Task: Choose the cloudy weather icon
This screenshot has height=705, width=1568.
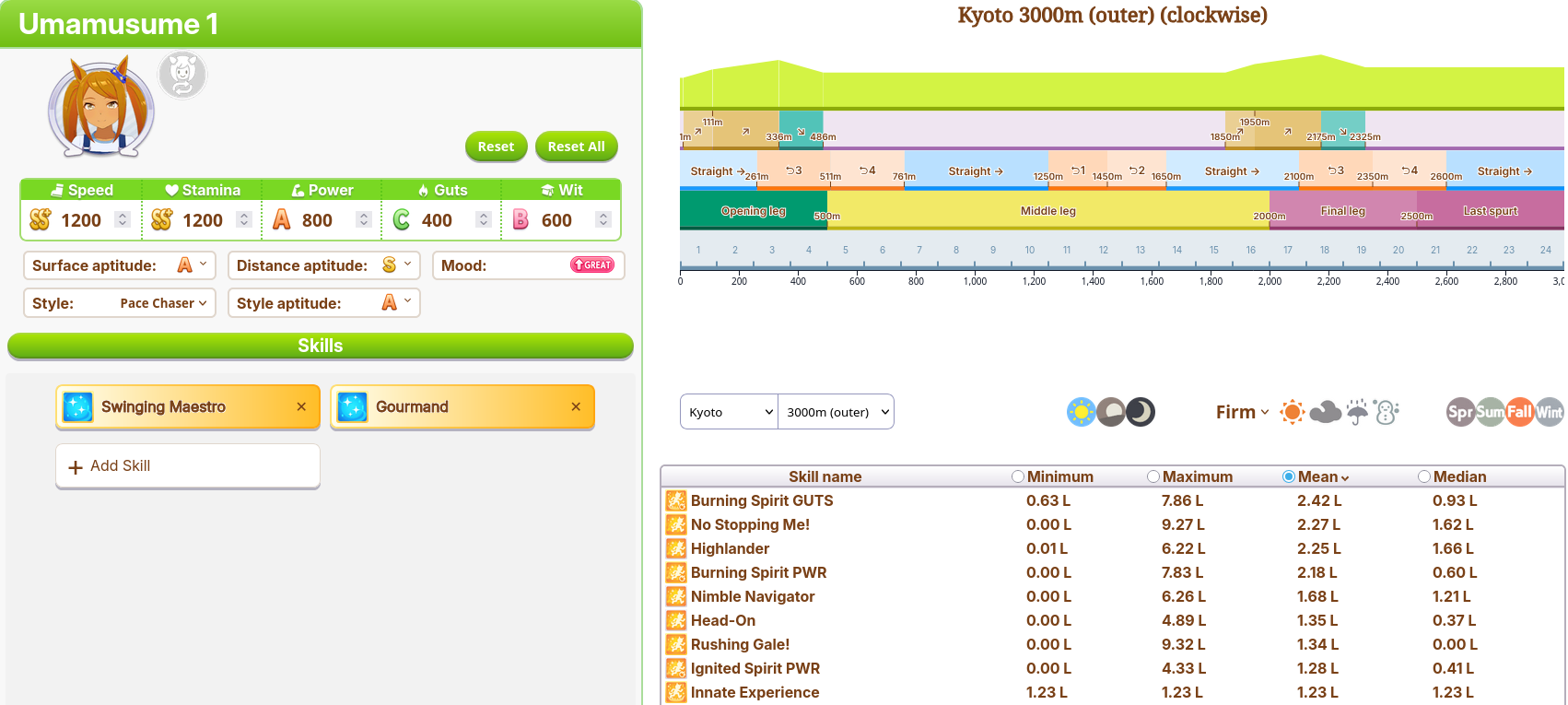Action: pyautogui.click(x=1325, y=412)
